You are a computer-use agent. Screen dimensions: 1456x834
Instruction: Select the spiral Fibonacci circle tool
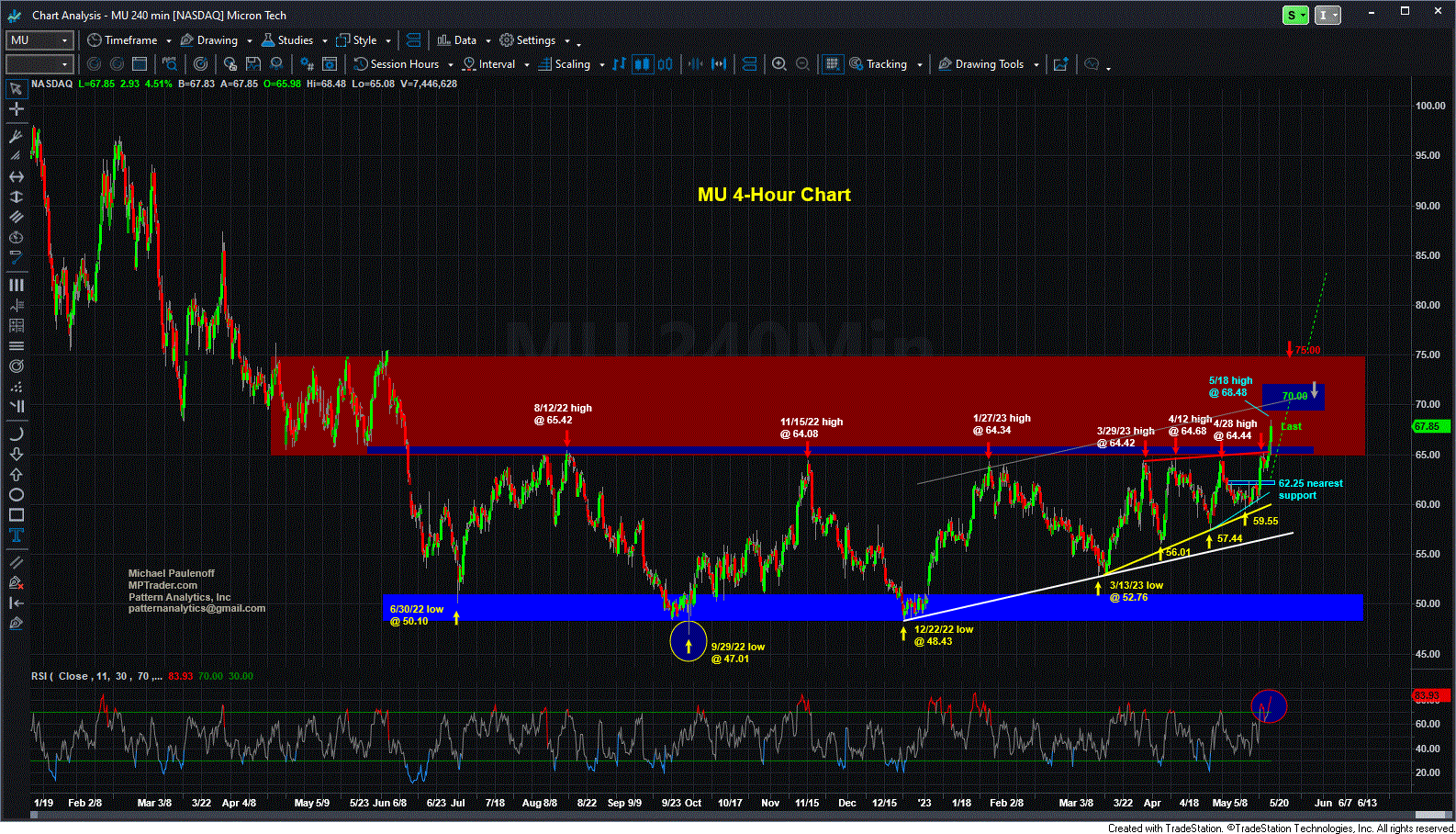(16, 366)
